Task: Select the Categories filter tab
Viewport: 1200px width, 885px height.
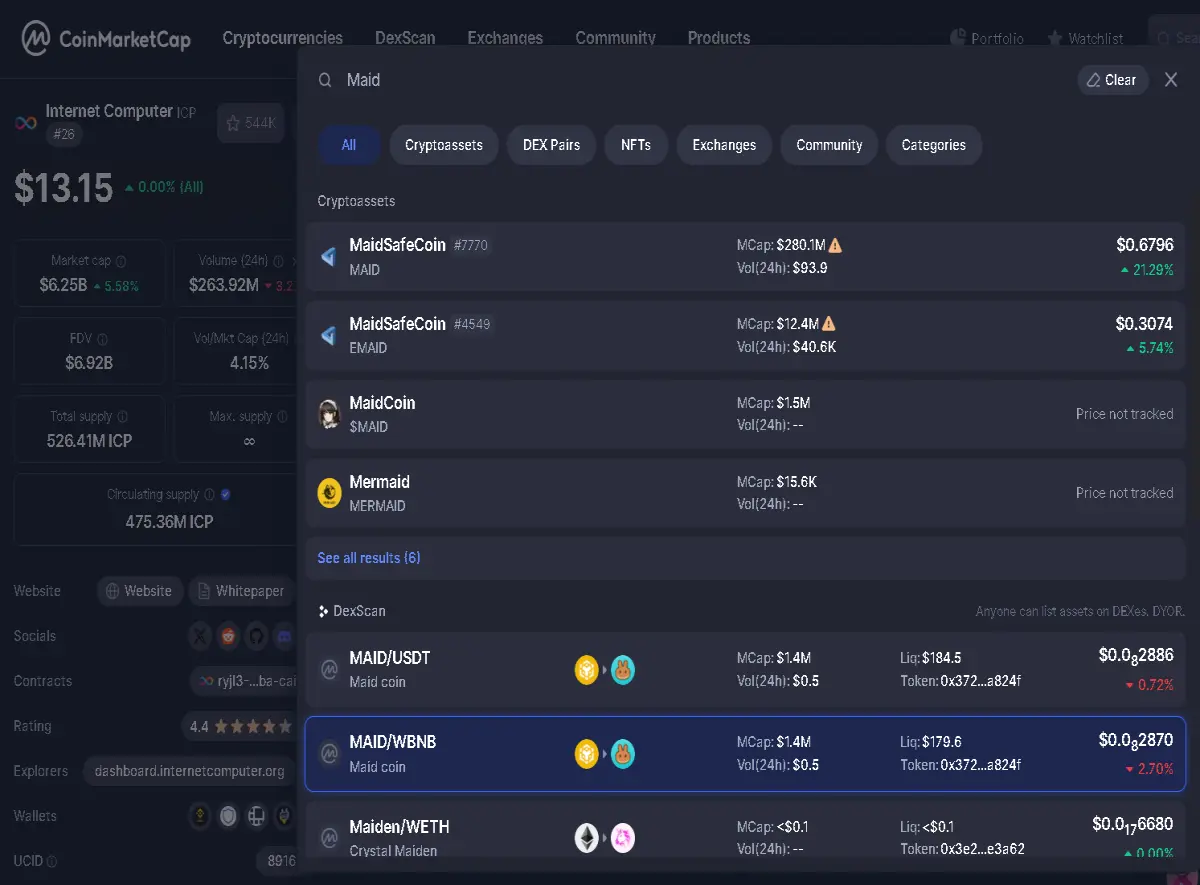Action: click(934, 145)
